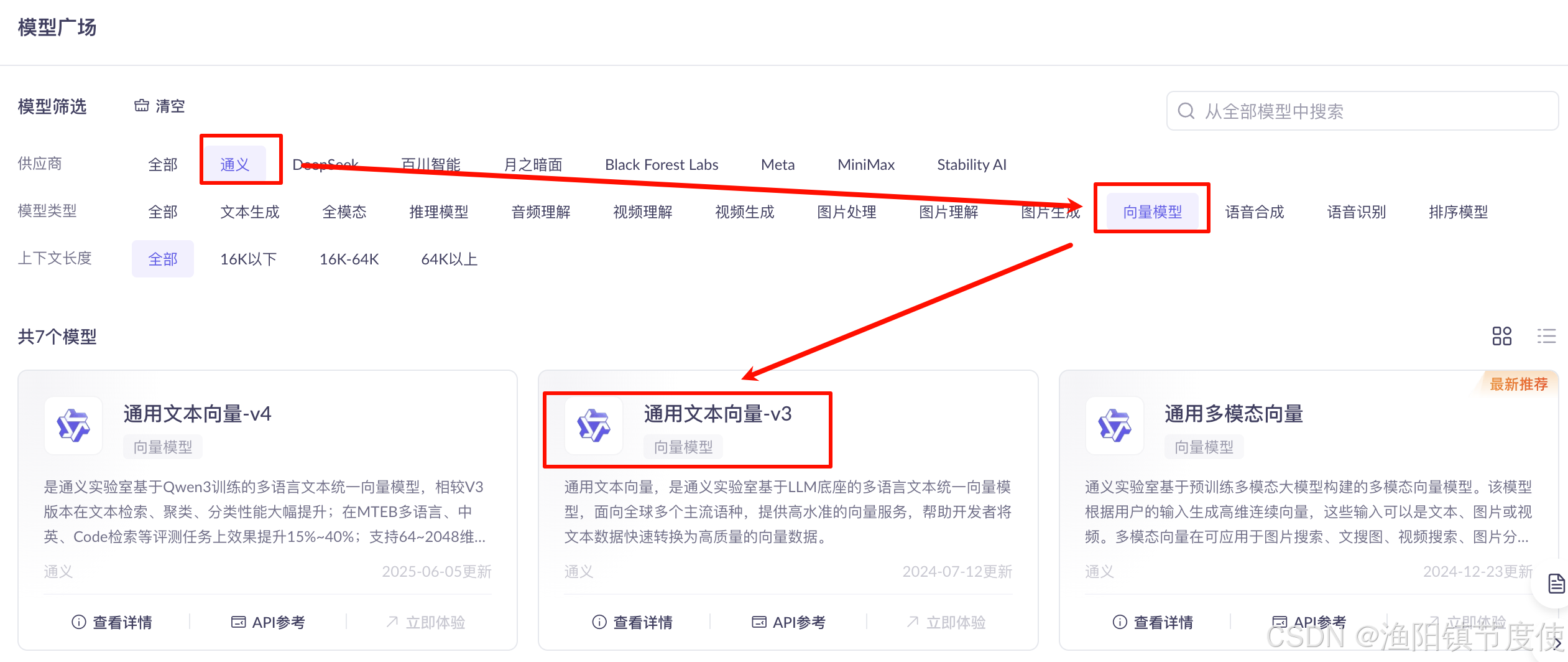Click the 共7个模型 count label
This screenshot has width=1568, height=662.
click(57, 336)
